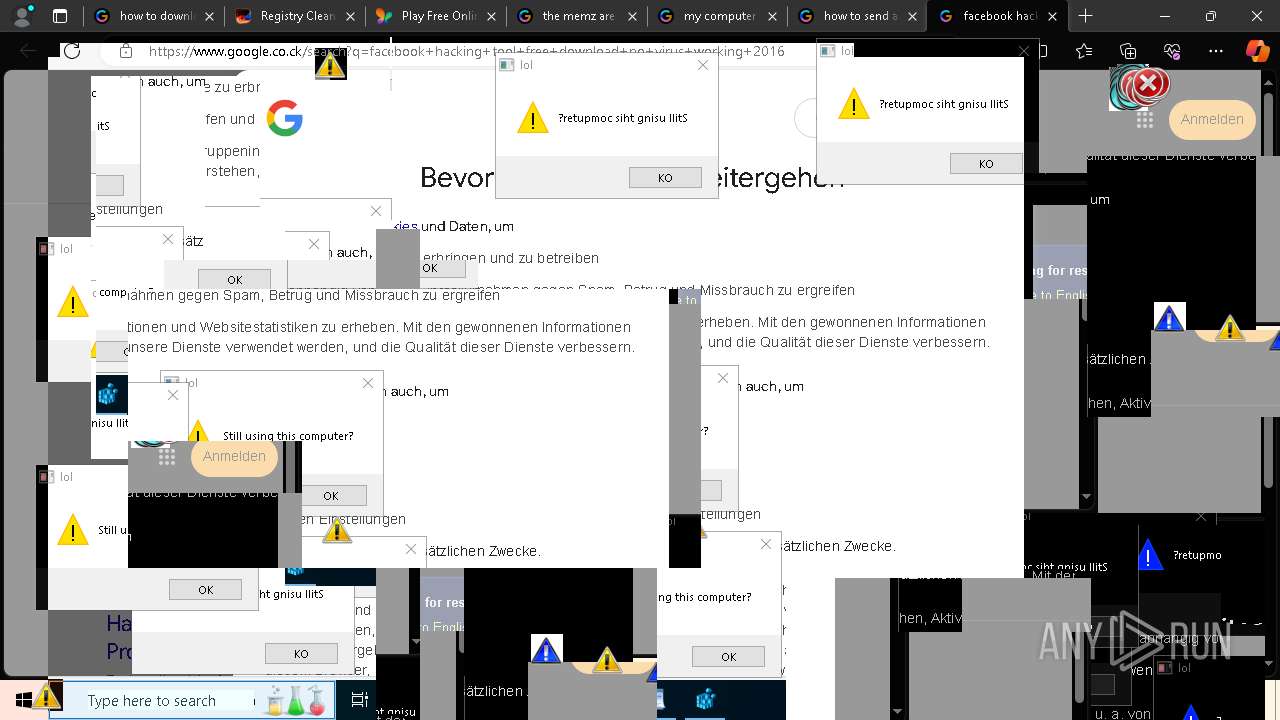Open the Collections icon in Edge toolbar

coord(1128,51)
